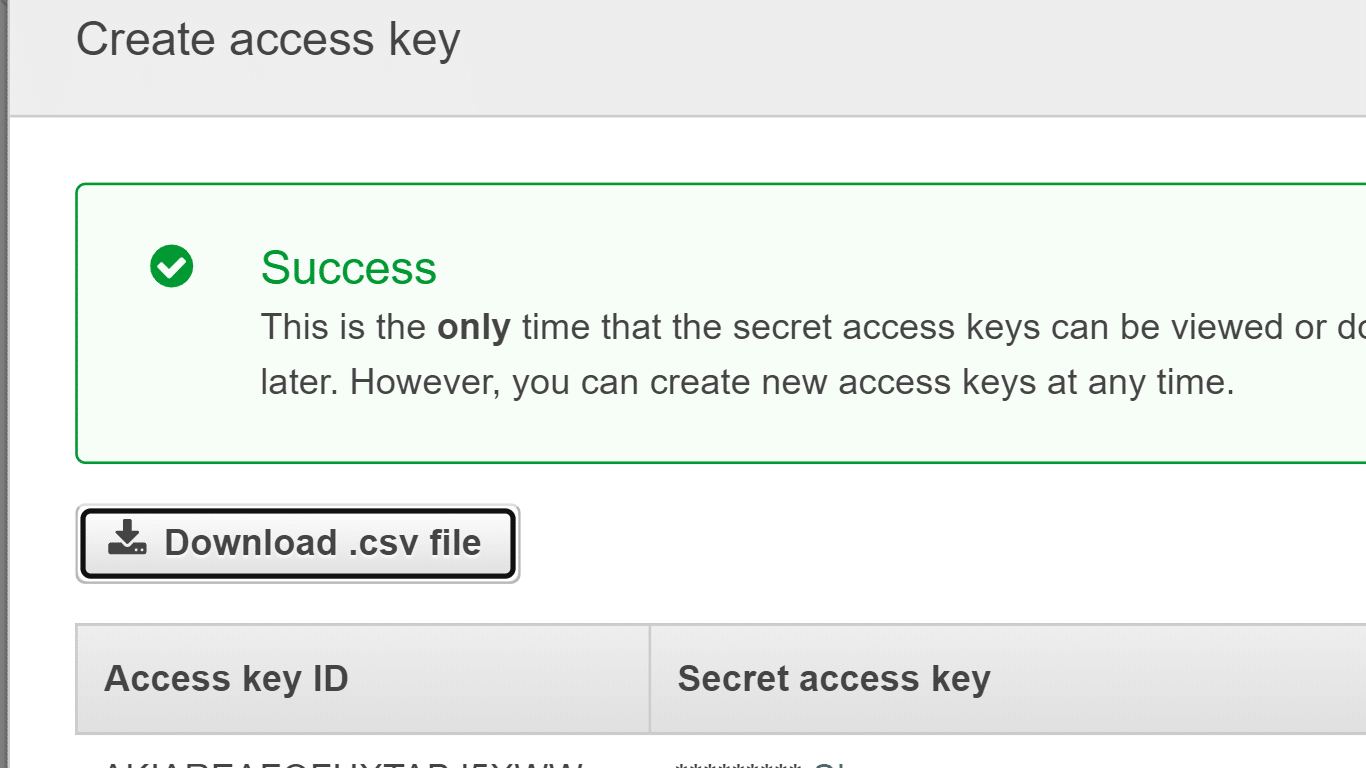Click the Create access key dialog title
The image size is (1366, 768).
268,39
